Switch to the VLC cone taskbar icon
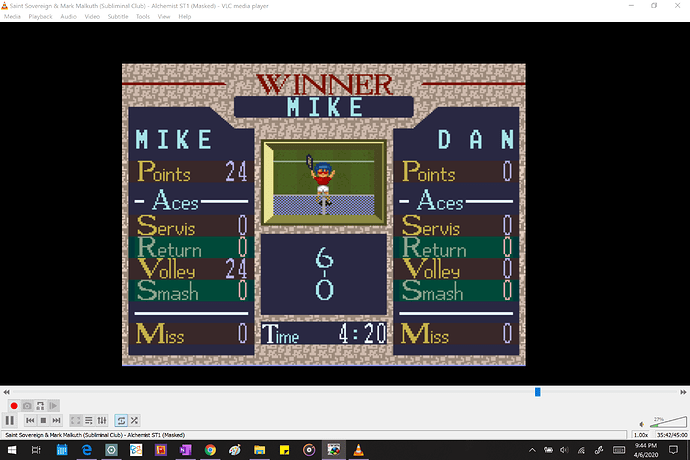Viewport: 690px width, 460px height. tap(359, 450)
